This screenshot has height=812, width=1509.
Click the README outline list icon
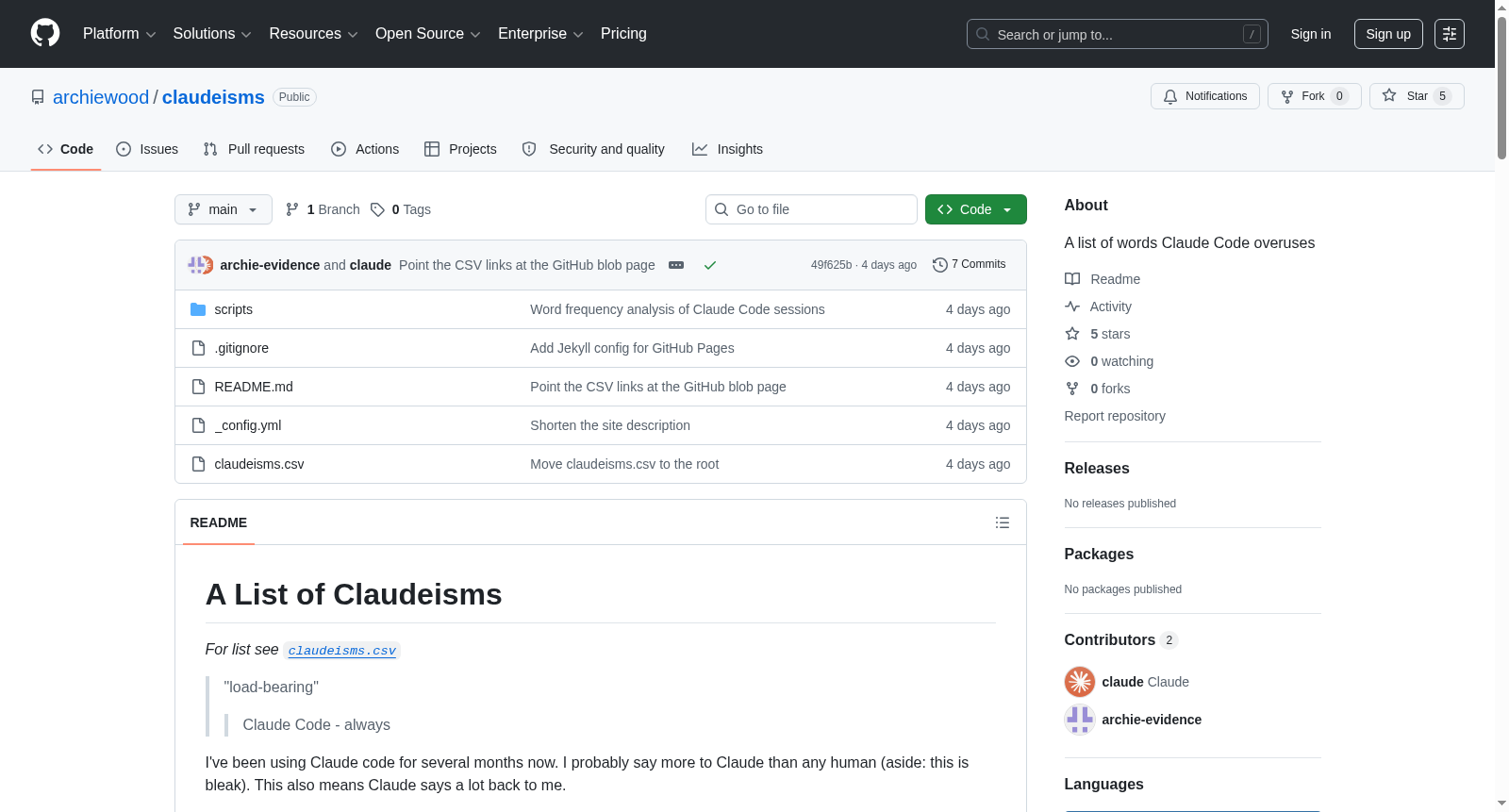click(1003, 522)
